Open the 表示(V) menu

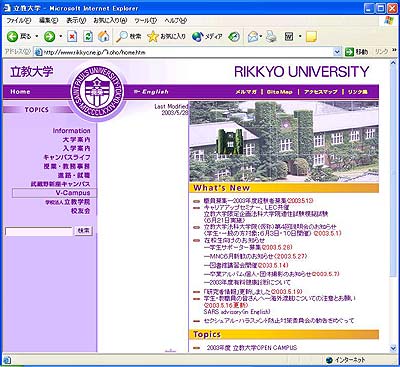pyautogui.click(x=76, y=21)
